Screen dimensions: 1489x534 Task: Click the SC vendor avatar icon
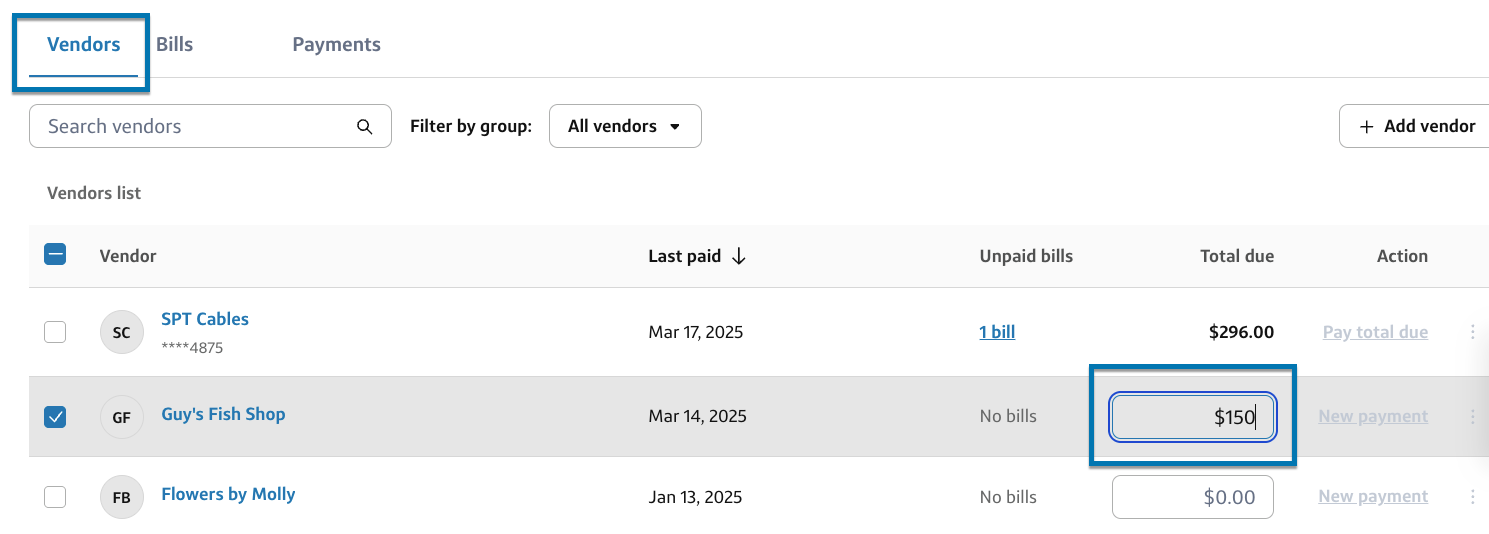(121, 333)
